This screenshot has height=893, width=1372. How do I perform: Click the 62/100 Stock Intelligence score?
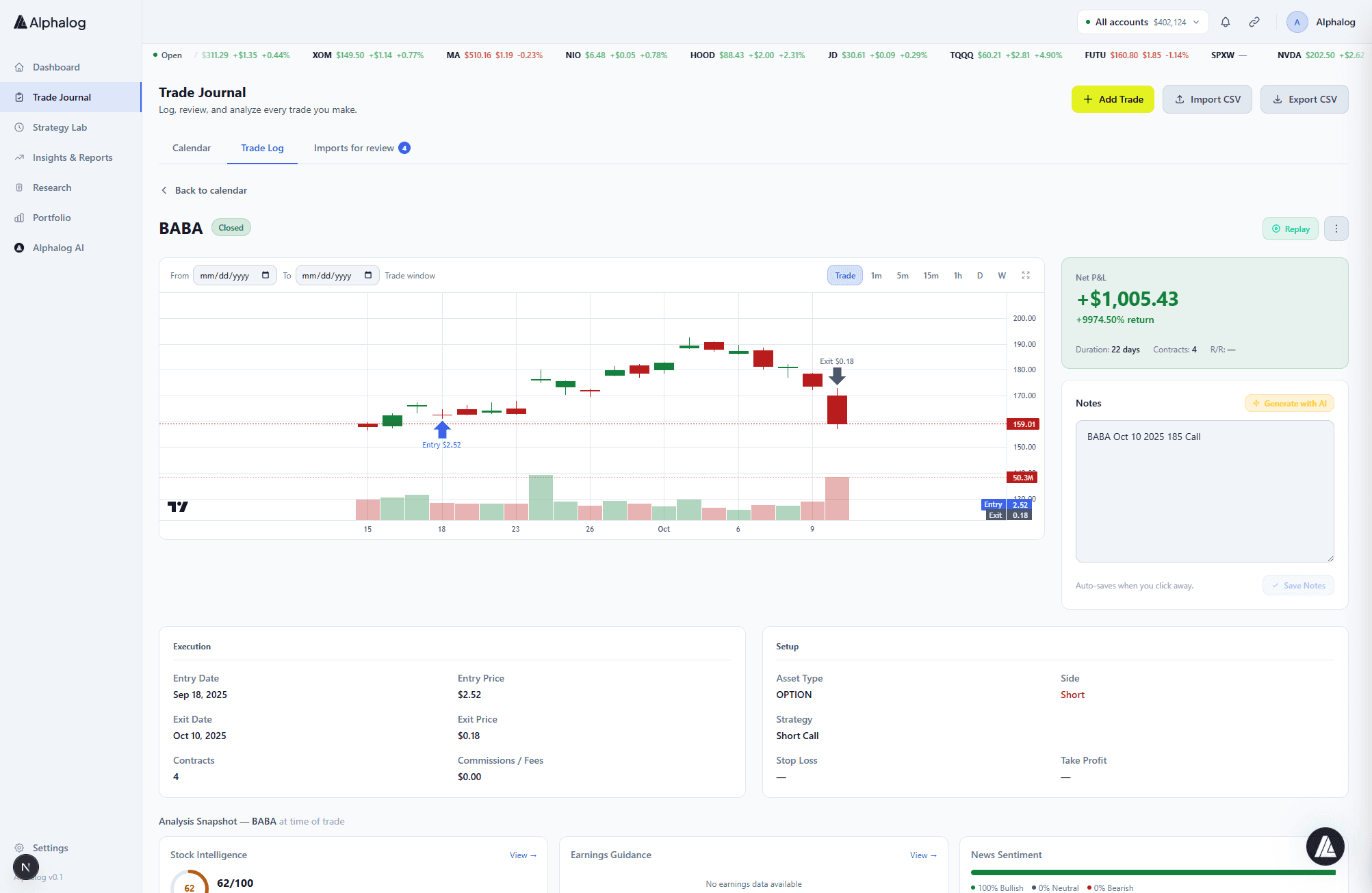tap(235, 883)
